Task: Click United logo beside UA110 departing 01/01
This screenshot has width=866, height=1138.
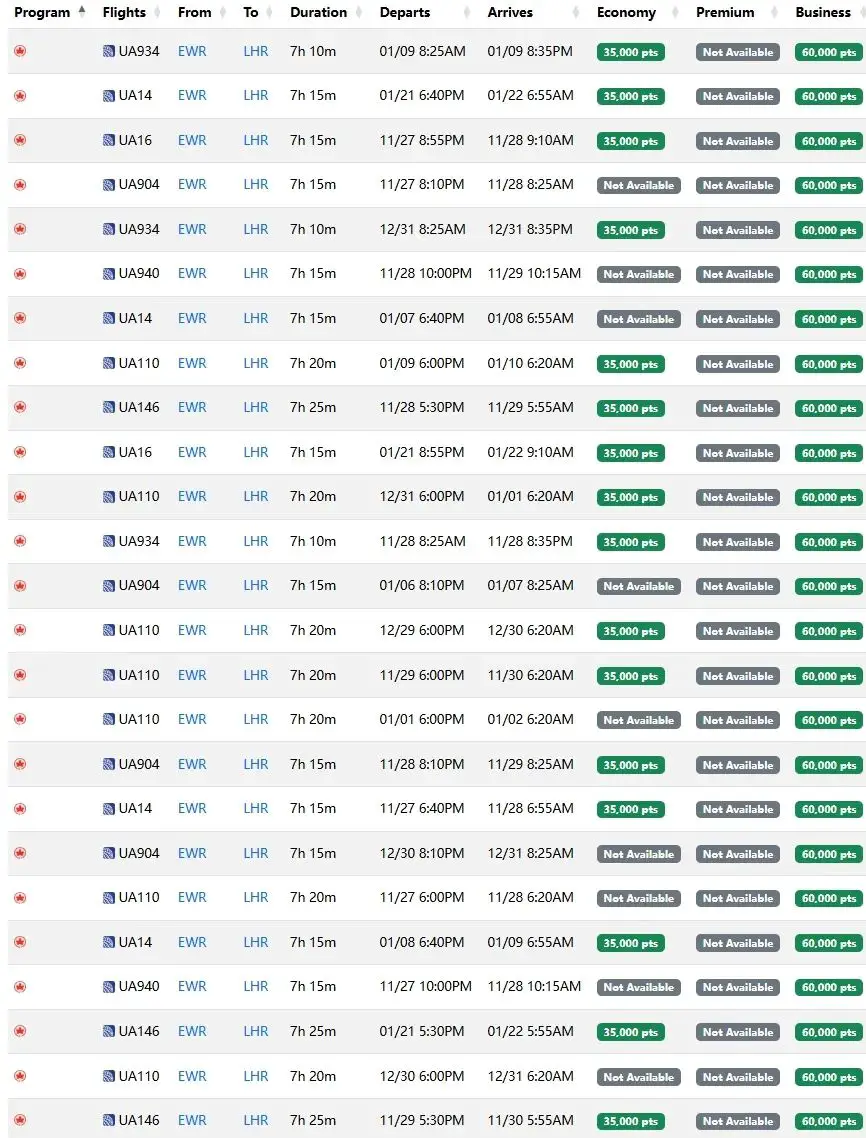Action: point(109,719)
